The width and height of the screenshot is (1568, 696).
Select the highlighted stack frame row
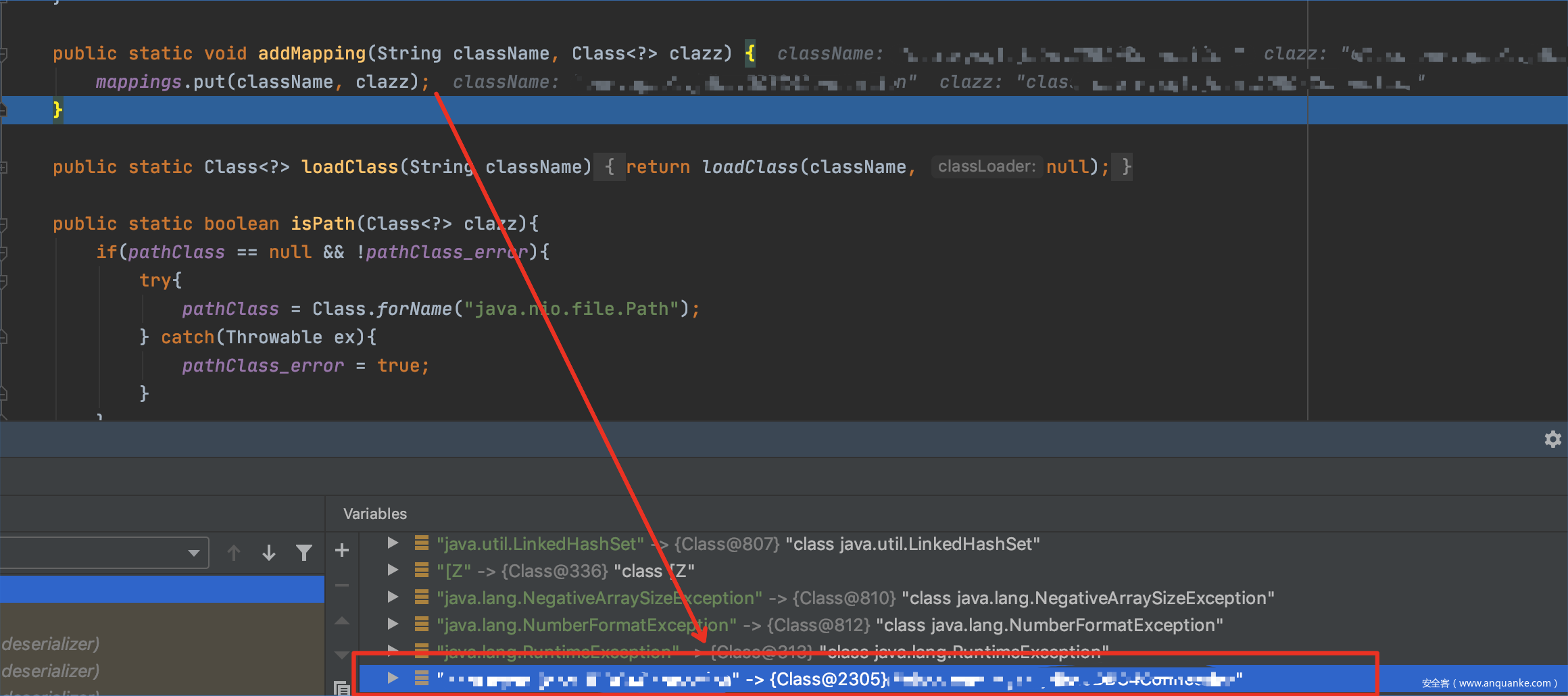pyautogui.click(x=162, y=589)
